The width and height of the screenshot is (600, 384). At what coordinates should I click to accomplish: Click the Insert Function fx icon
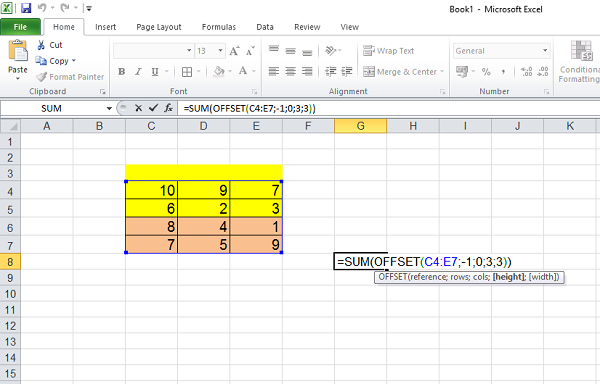[x=168, y=108]
